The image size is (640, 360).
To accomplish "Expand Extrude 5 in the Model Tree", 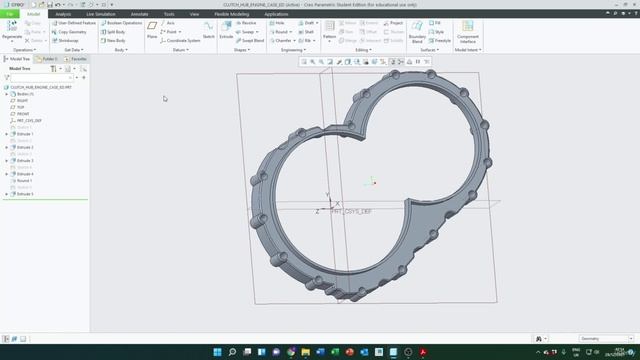I will click(x=7, y=194).
